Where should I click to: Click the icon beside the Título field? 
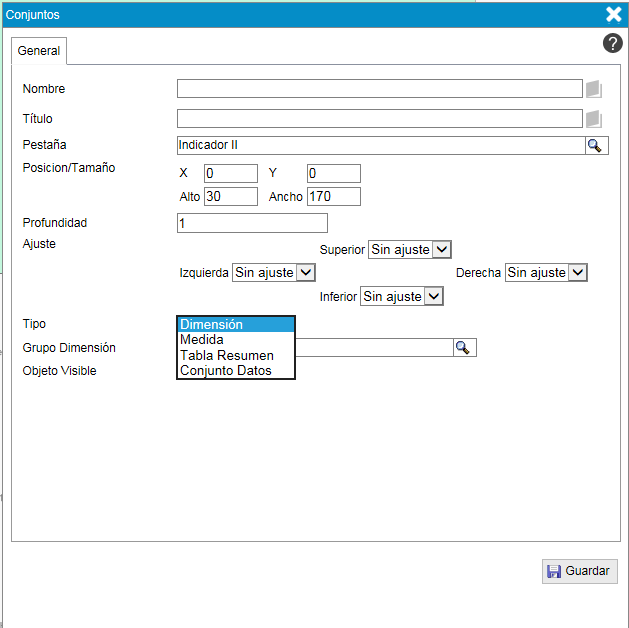(x=594, y=119)
